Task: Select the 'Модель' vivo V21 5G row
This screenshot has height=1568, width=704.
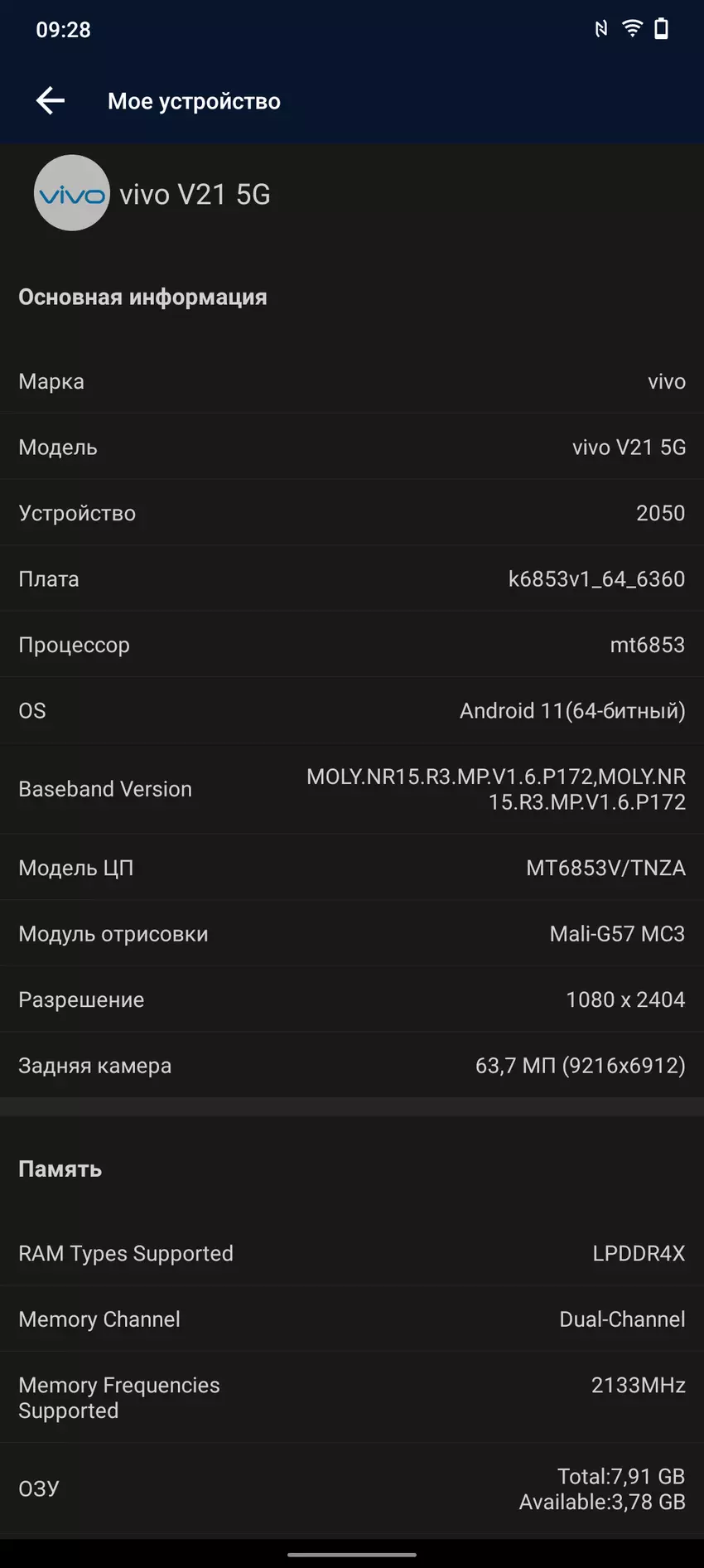Action: click(352, 448)
